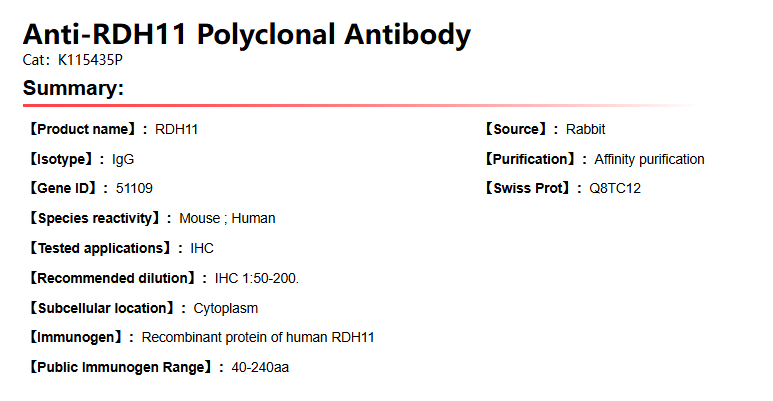Open the Swiss Prot ID Q8TC12
The width and height of the screenshot is (773, 401).
click(x=614, y=188)
